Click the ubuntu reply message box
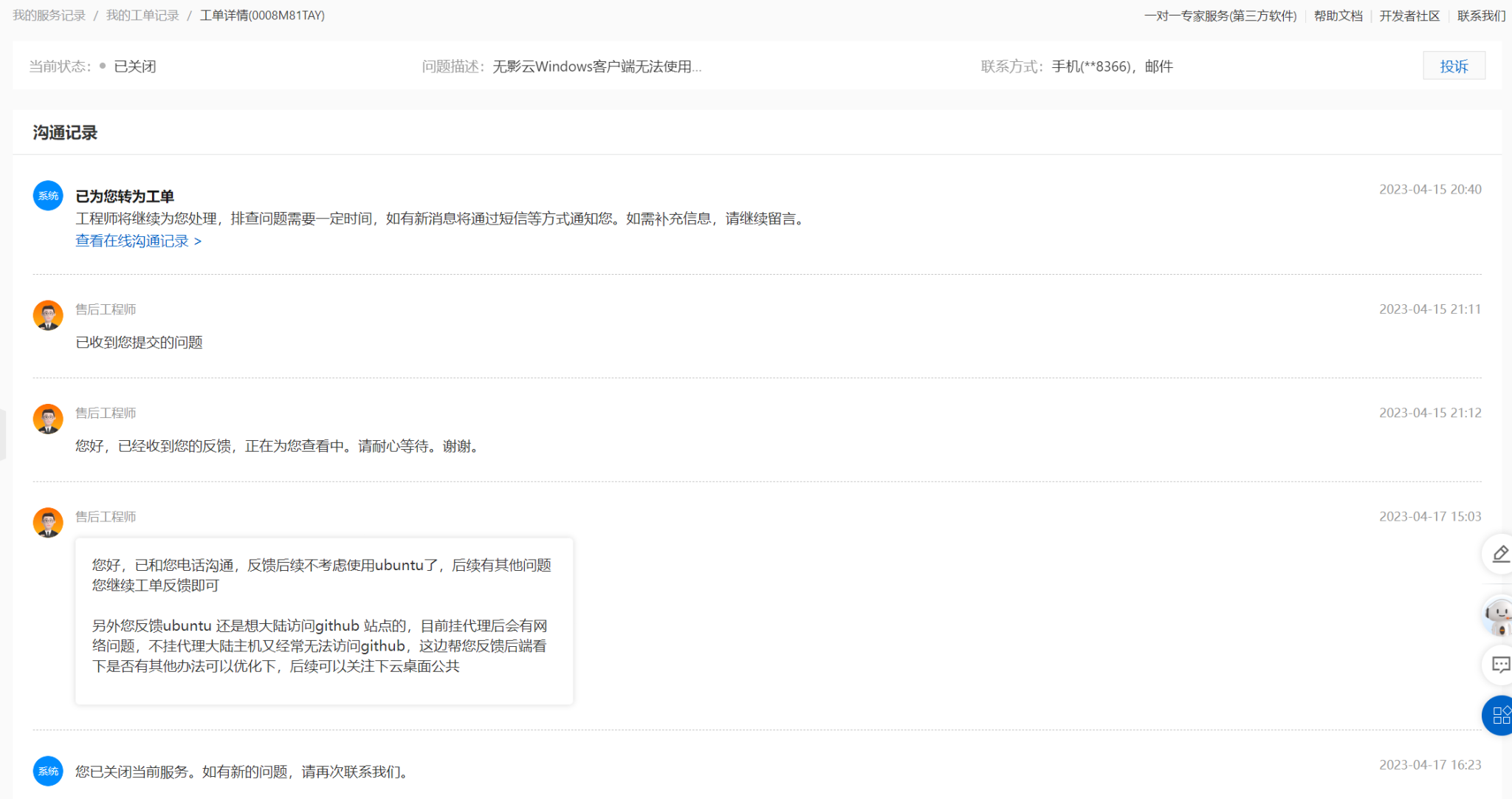1512x799 pixels. 323,620
